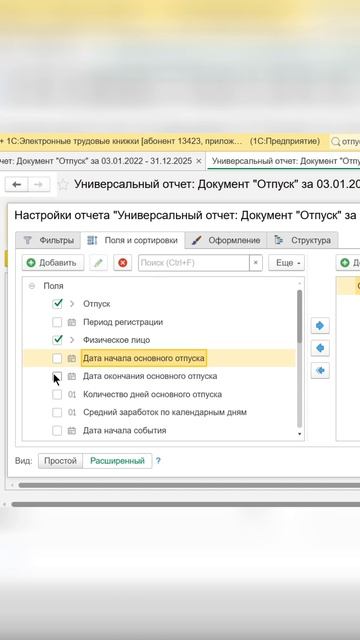
Task: Check Средний заработок по календарным дням checkbox
Action: coord(57,413)
